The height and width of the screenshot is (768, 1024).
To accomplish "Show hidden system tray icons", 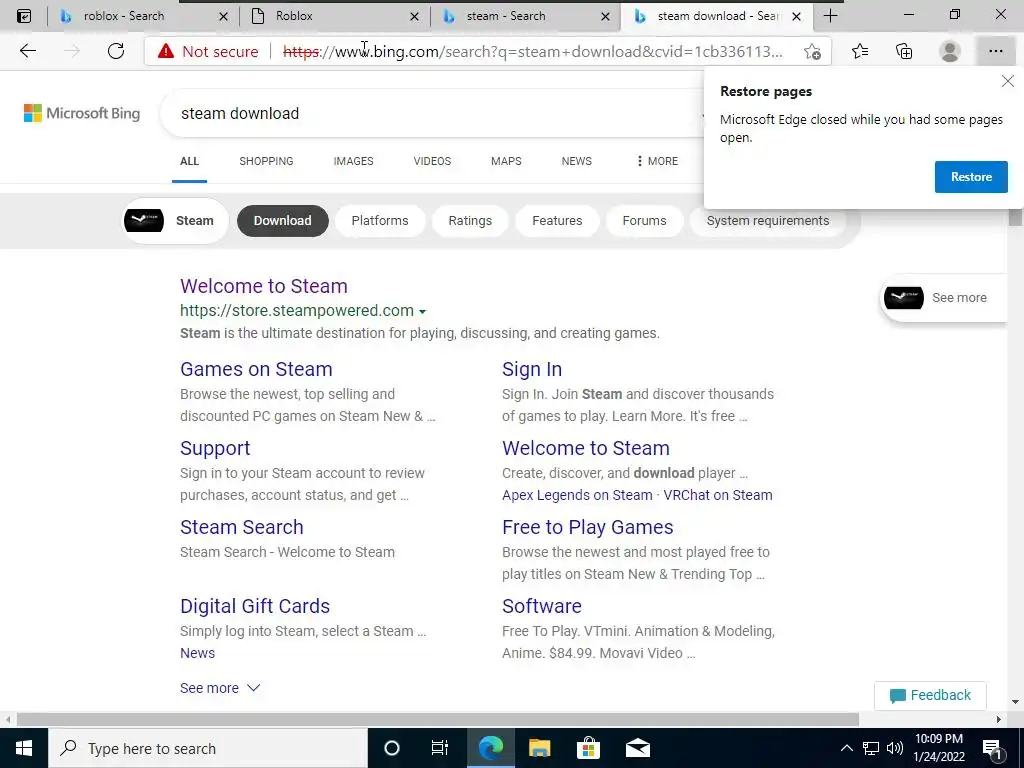I will coord(846,748).
